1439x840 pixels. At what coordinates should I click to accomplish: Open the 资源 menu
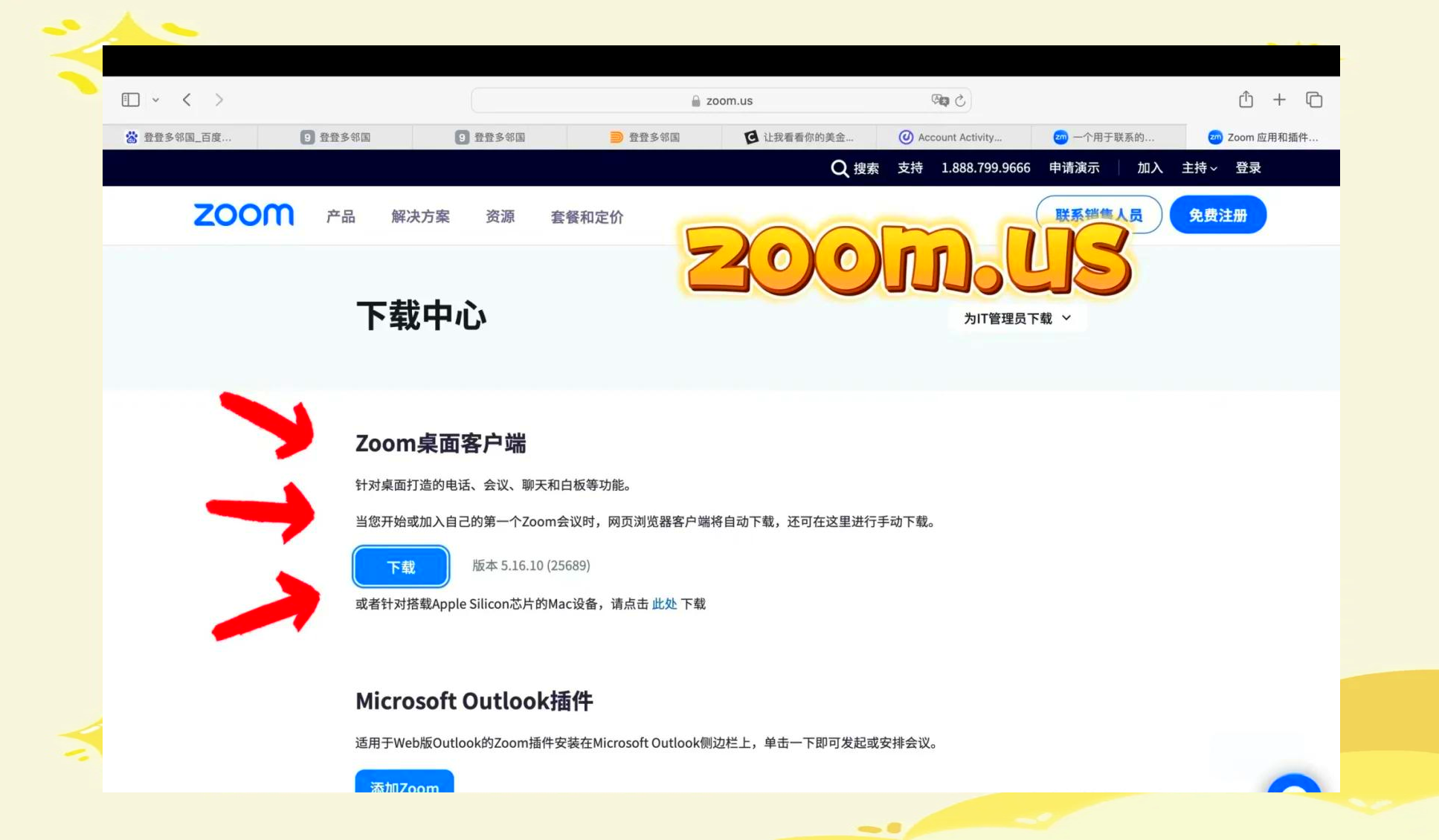(500, 216)
